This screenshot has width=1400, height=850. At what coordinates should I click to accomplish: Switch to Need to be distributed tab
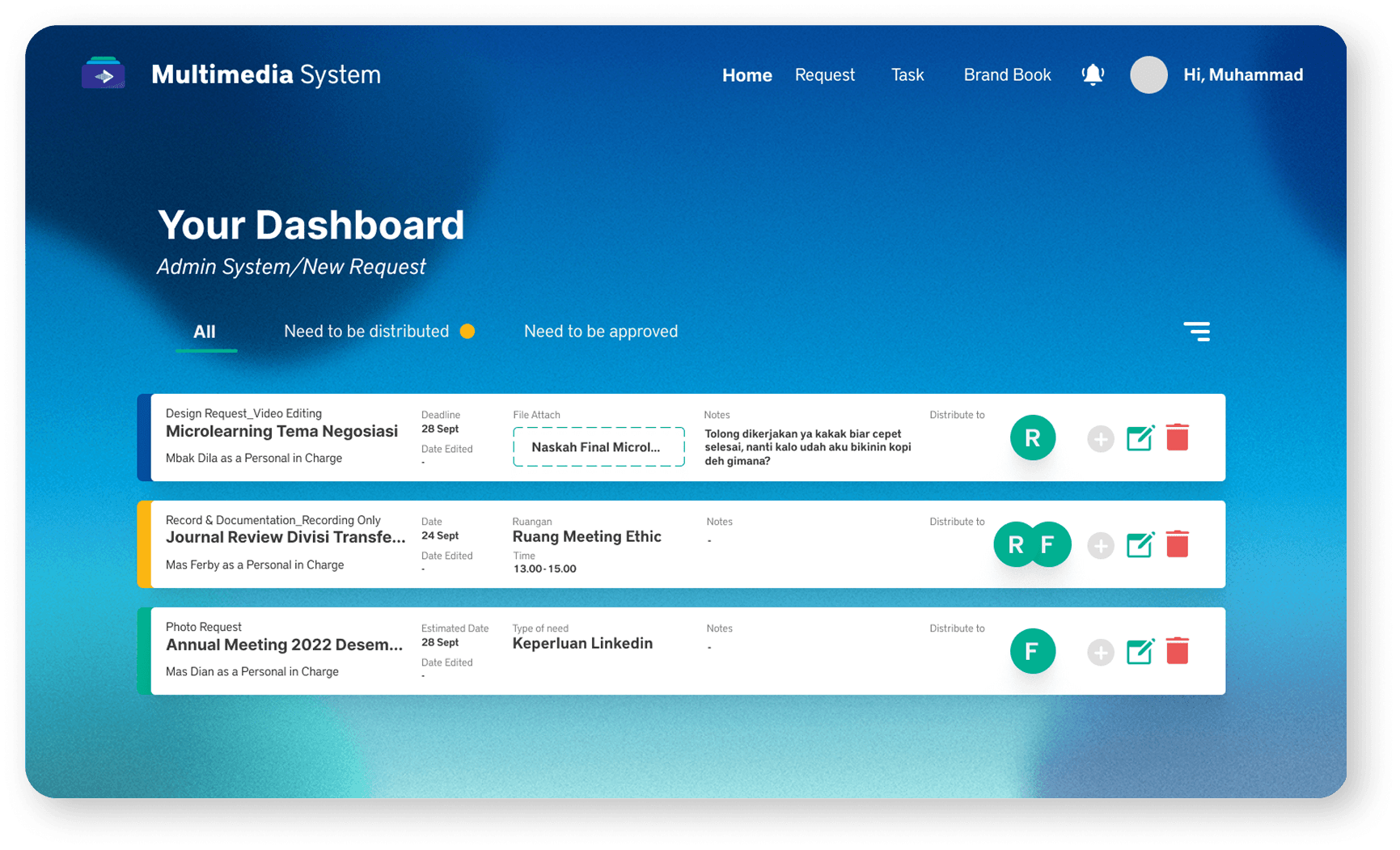tap(366, 332)
